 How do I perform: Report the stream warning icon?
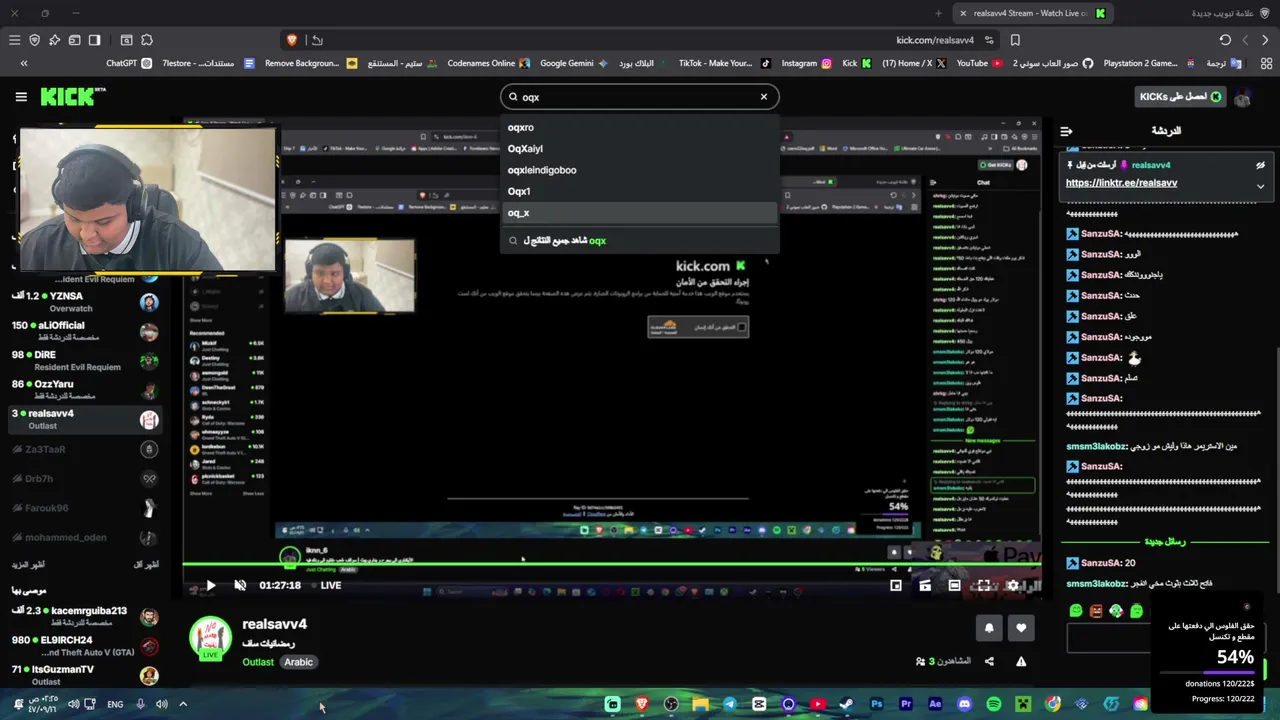tap(1021, 661)
